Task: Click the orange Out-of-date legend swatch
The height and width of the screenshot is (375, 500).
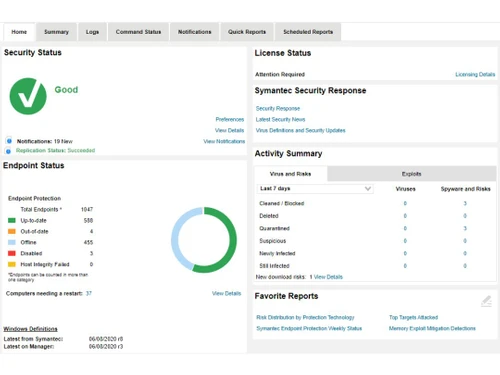Action: pyautogui.click(x=12, y=231)
